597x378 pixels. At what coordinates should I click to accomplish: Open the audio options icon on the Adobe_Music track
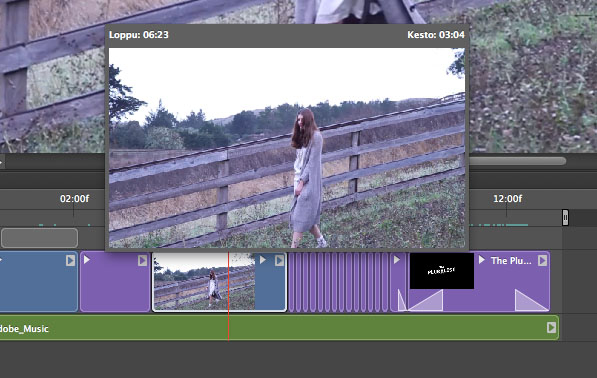[551, 328]
